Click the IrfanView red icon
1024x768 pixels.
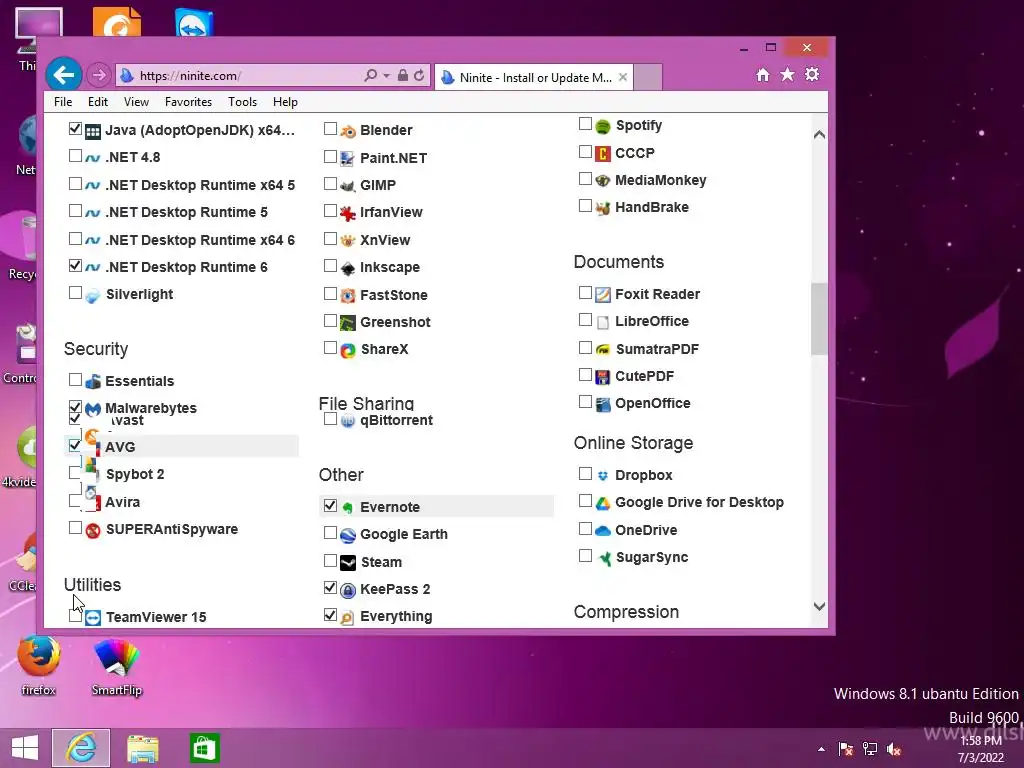coord(348,213)
